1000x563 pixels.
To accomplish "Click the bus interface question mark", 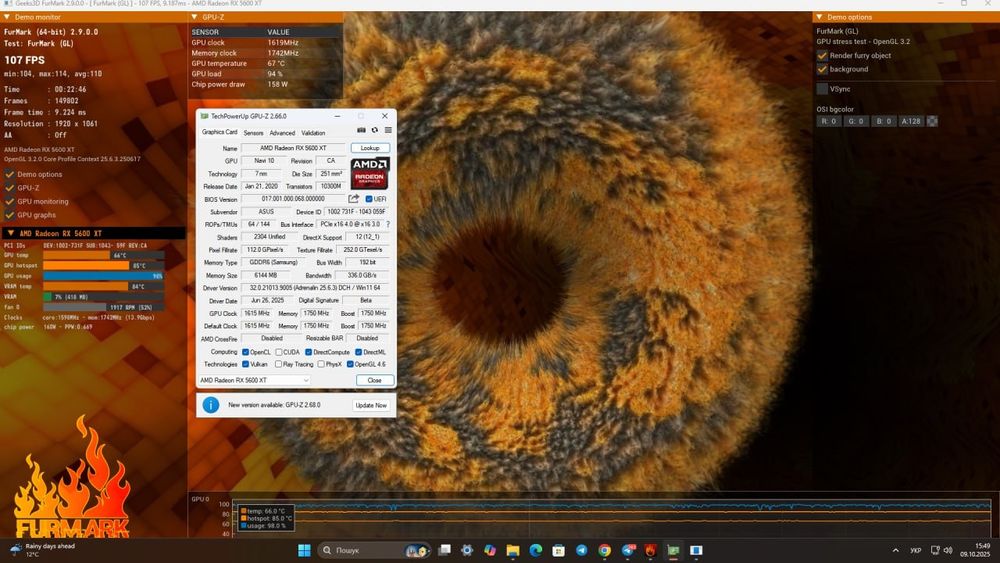I will [x=388, y=224].
